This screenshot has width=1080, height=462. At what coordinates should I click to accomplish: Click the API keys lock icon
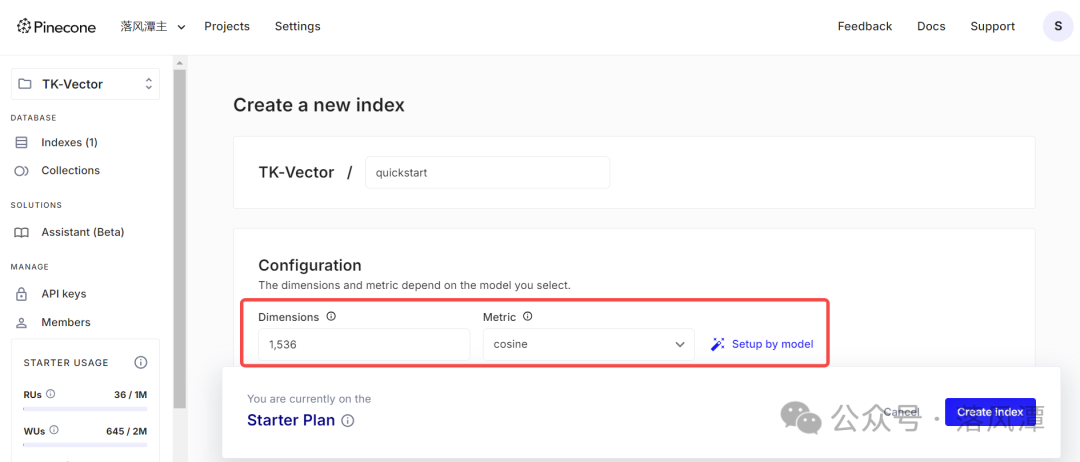pyautogui.click(x=21, y=294)
